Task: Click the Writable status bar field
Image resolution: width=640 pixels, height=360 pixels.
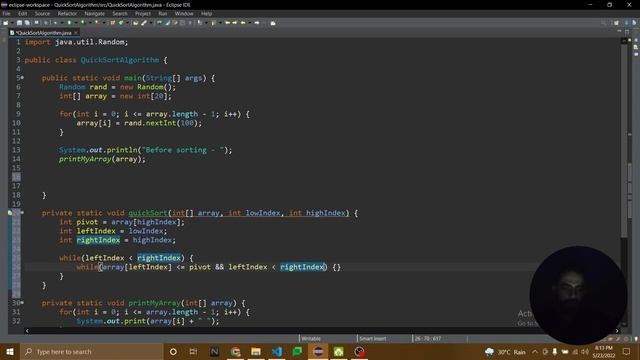Action: (x=311, y=339)
